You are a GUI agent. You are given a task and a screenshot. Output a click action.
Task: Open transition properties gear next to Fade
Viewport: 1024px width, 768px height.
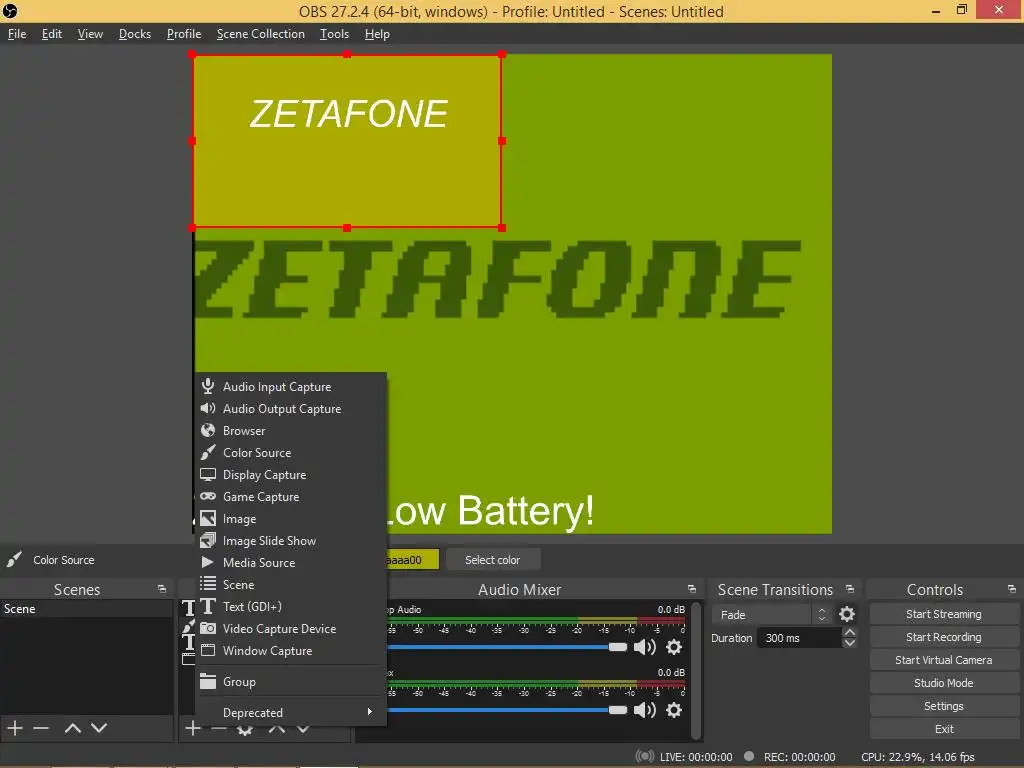846,614
